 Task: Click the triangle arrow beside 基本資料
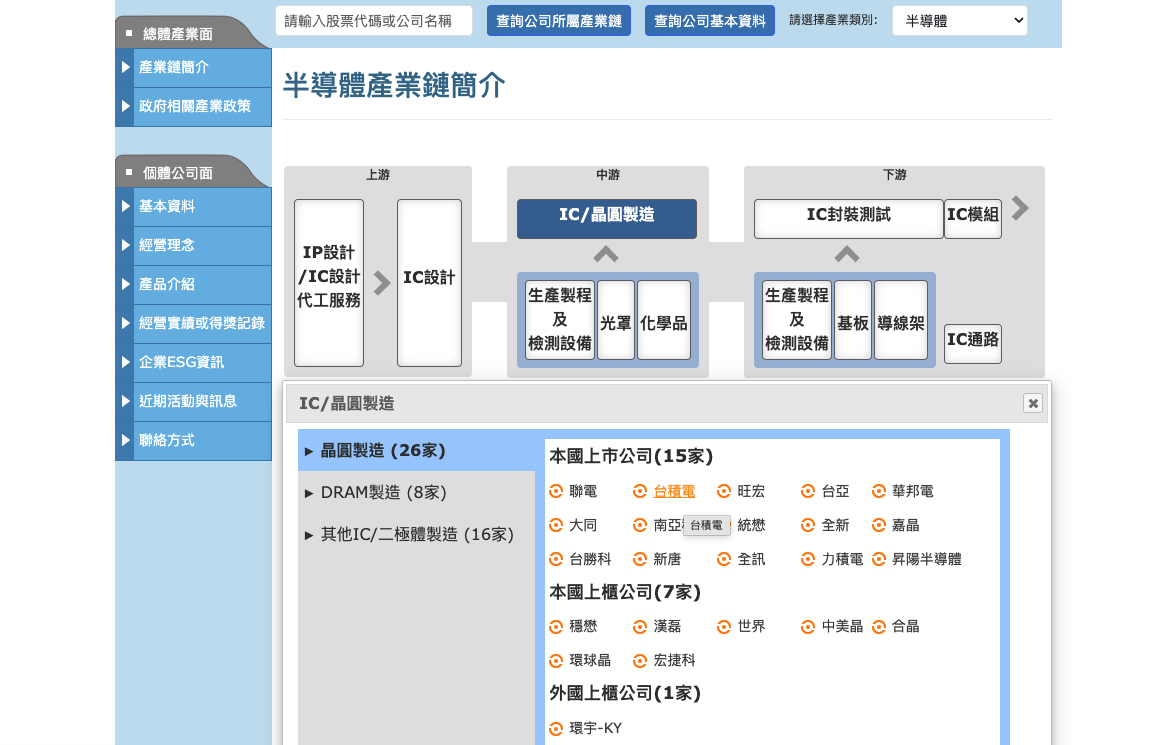[125, 206]
